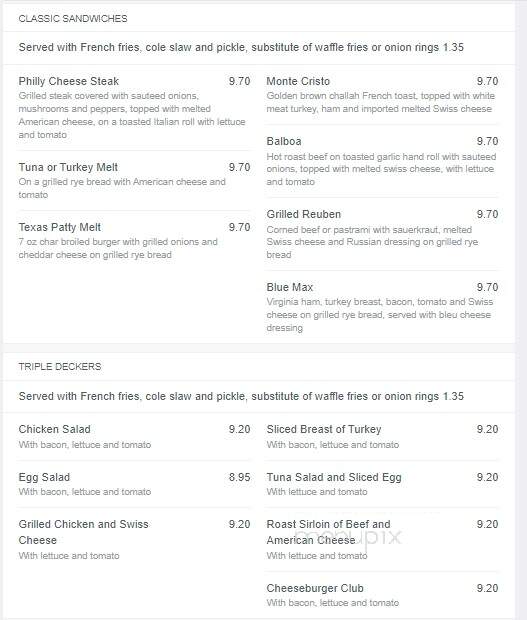Open the Grilled Reuben entry
This screenshot has height=620, width=527.
304,214
